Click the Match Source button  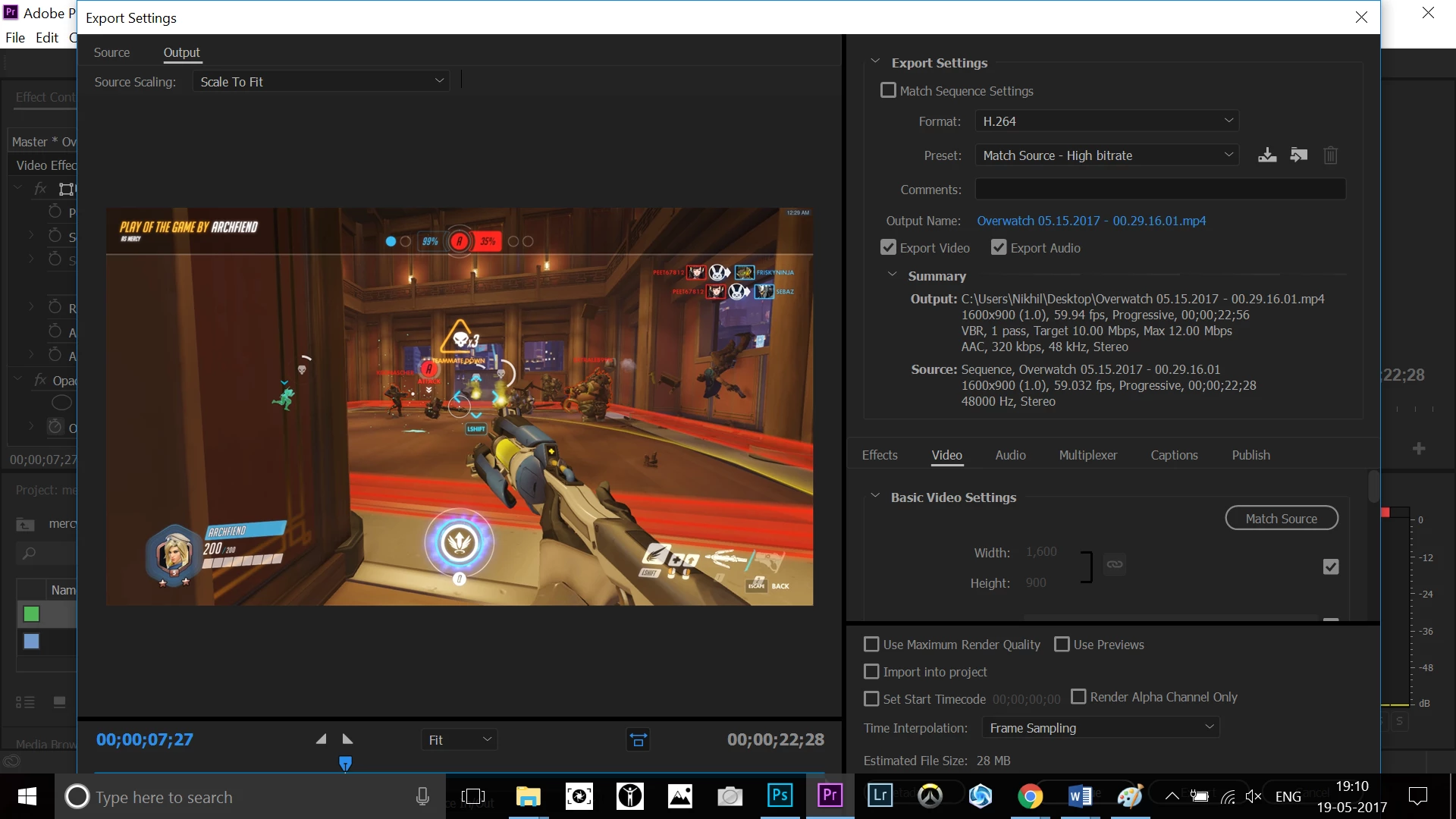click(1281, 519)
